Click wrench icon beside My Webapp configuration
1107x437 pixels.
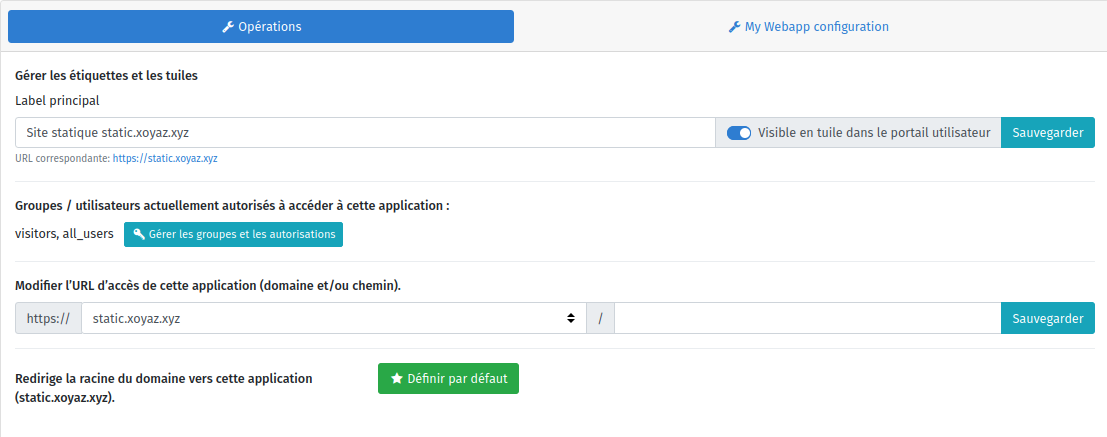pos(734,27)
